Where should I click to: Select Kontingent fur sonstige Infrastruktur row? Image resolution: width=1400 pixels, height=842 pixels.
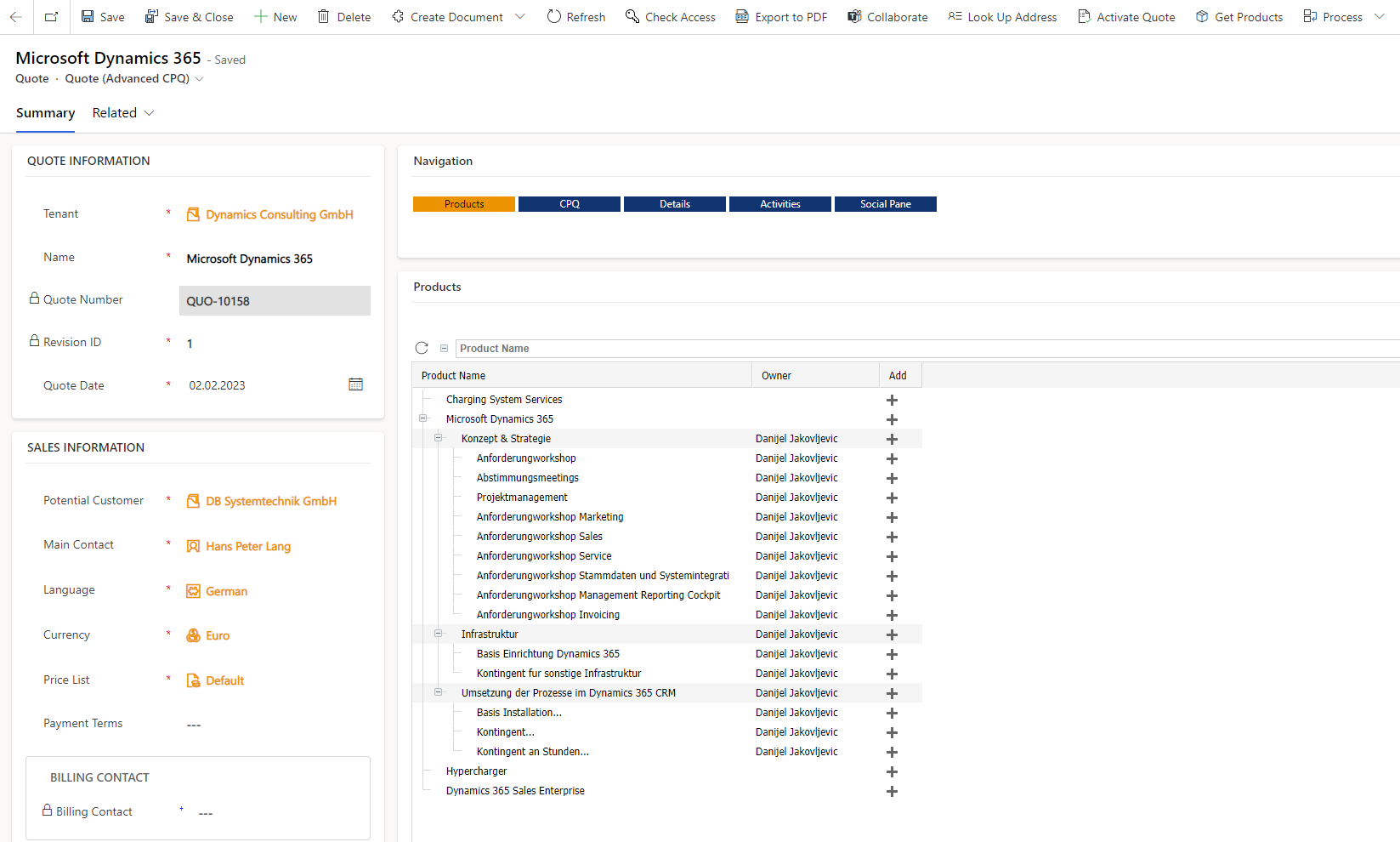point(667,674)
